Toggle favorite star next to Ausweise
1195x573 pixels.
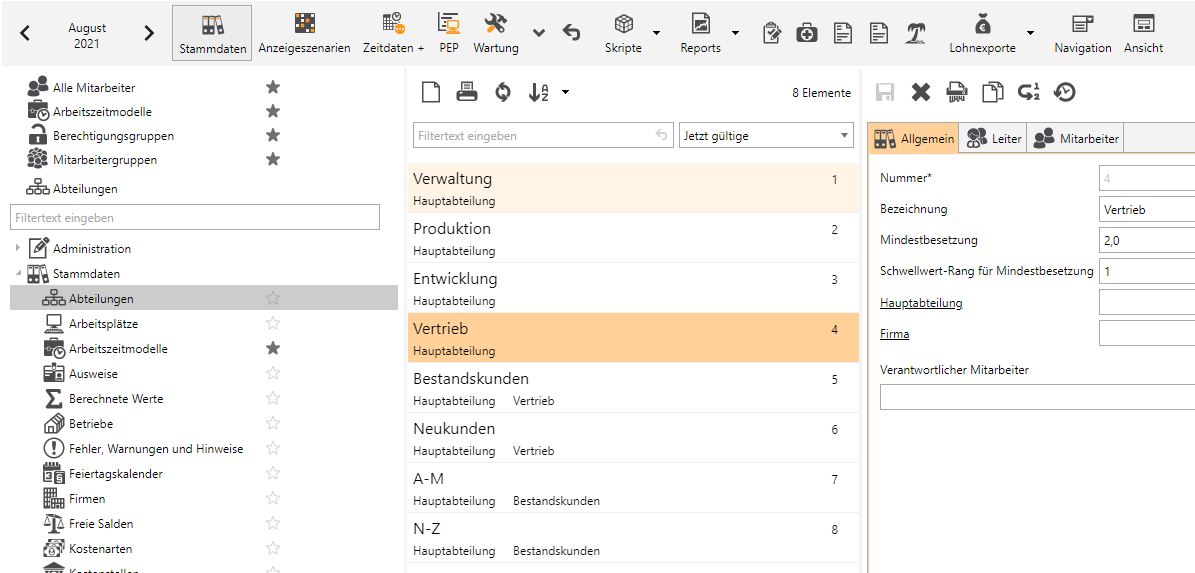tap(273, 373)
